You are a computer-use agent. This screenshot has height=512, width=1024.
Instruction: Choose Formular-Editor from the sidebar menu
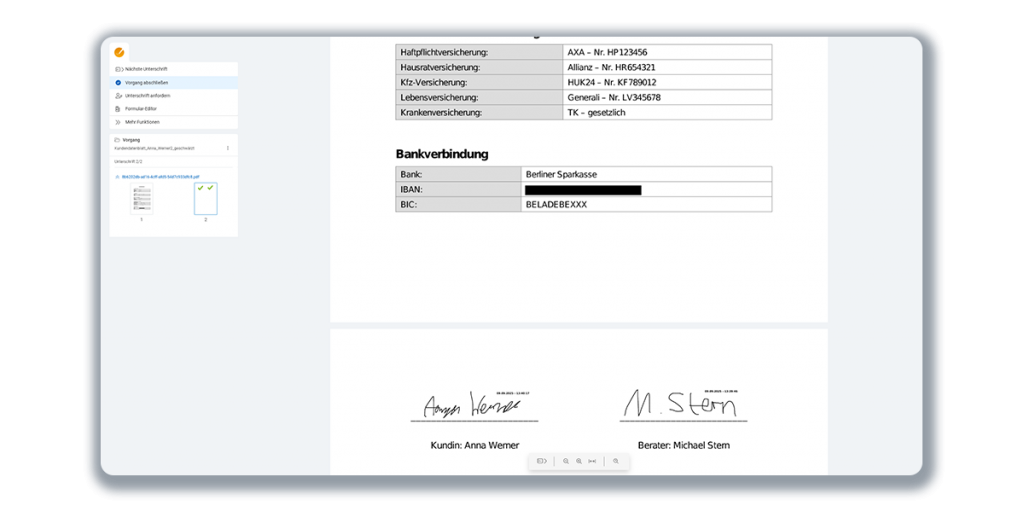coord(141,108)
